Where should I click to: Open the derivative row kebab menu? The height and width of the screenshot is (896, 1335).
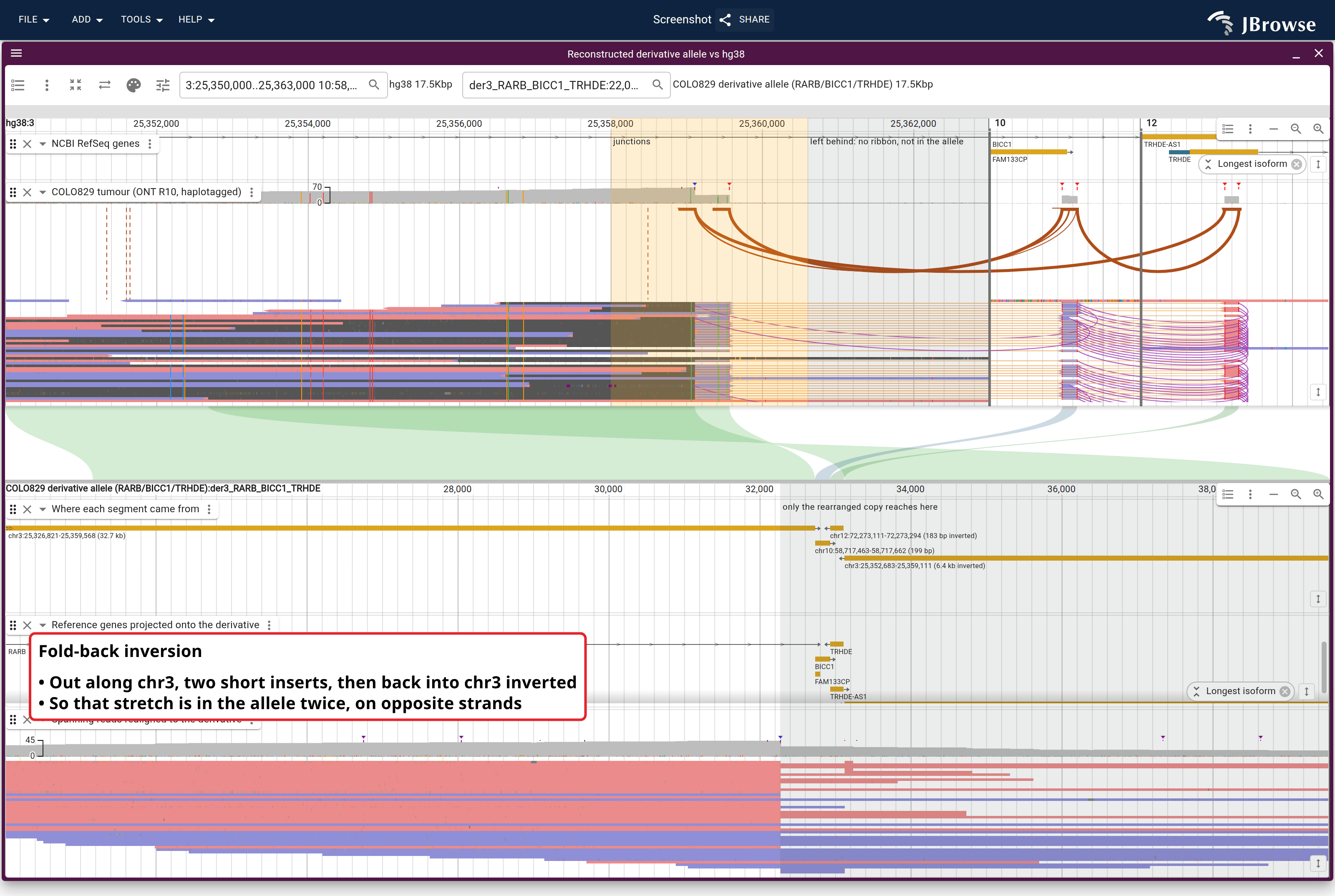point(1250,494)
